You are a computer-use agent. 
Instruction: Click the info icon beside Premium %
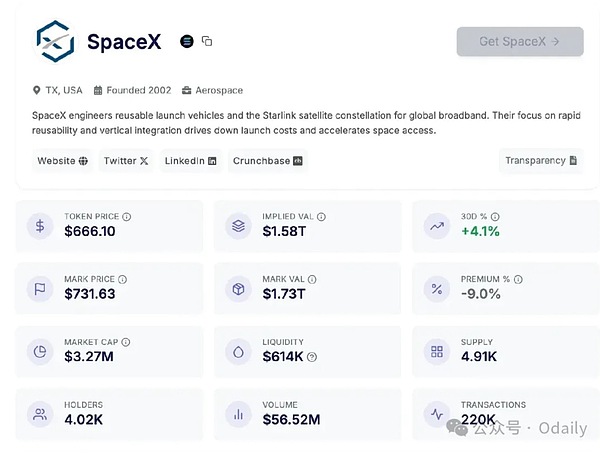click(516, 279)
